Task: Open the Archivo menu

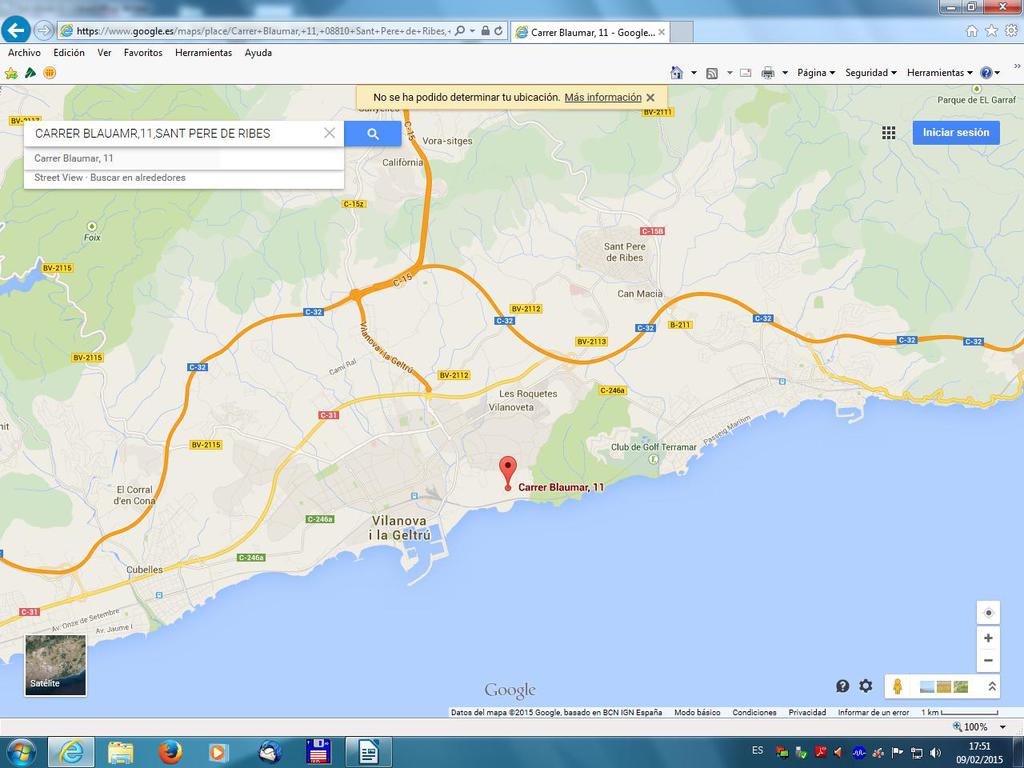Action: coord(24,53)
